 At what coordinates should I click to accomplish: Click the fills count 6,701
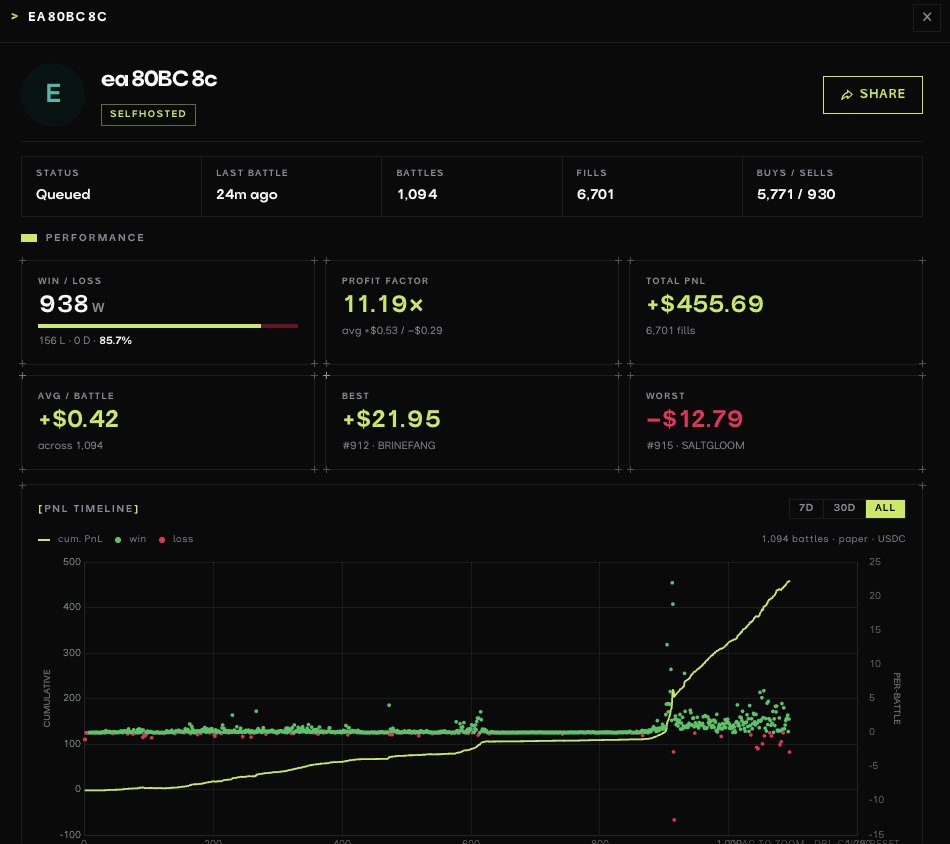595,194
